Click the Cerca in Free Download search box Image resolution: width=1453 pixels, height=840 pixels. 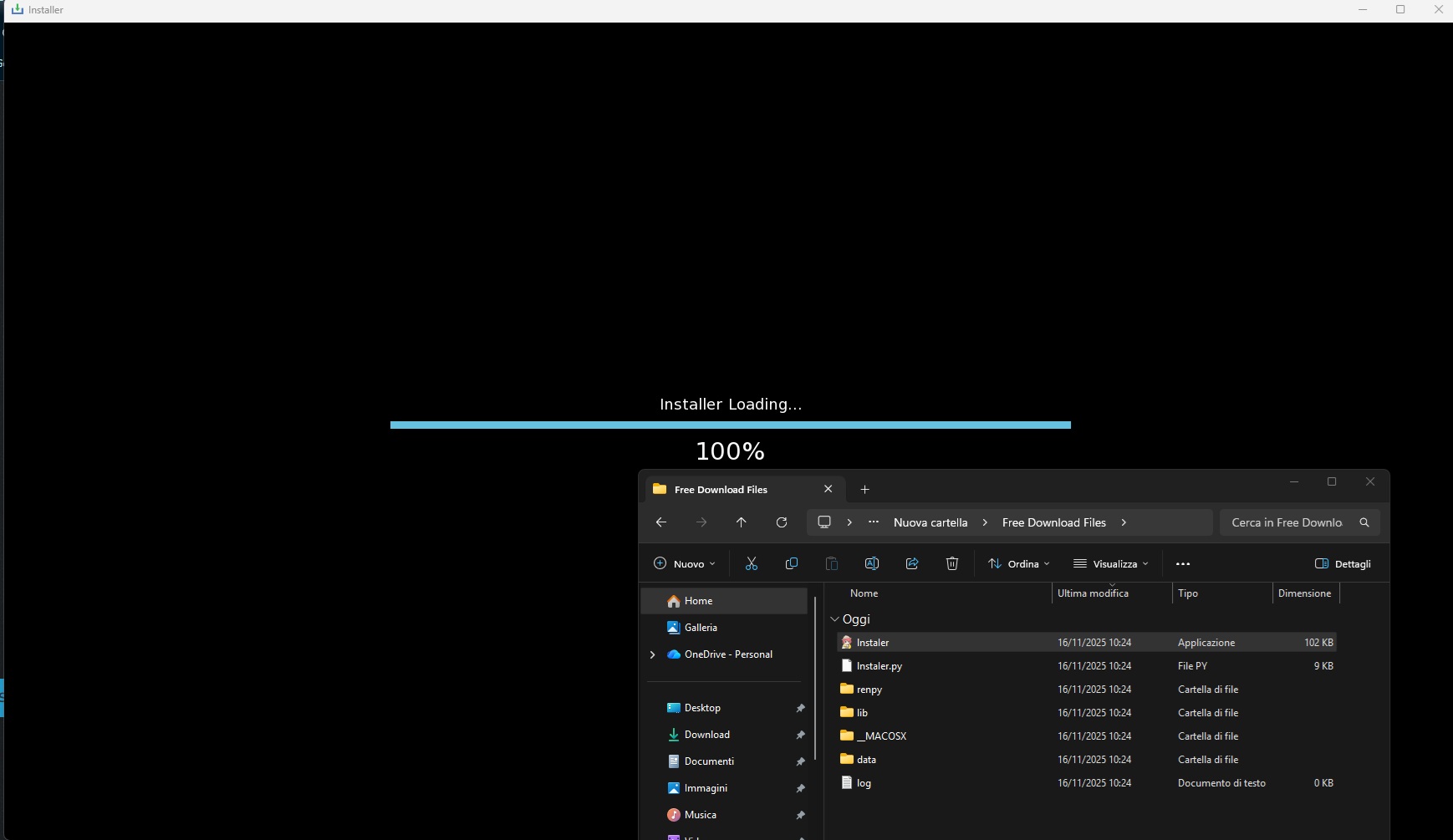click(1287, 522)
